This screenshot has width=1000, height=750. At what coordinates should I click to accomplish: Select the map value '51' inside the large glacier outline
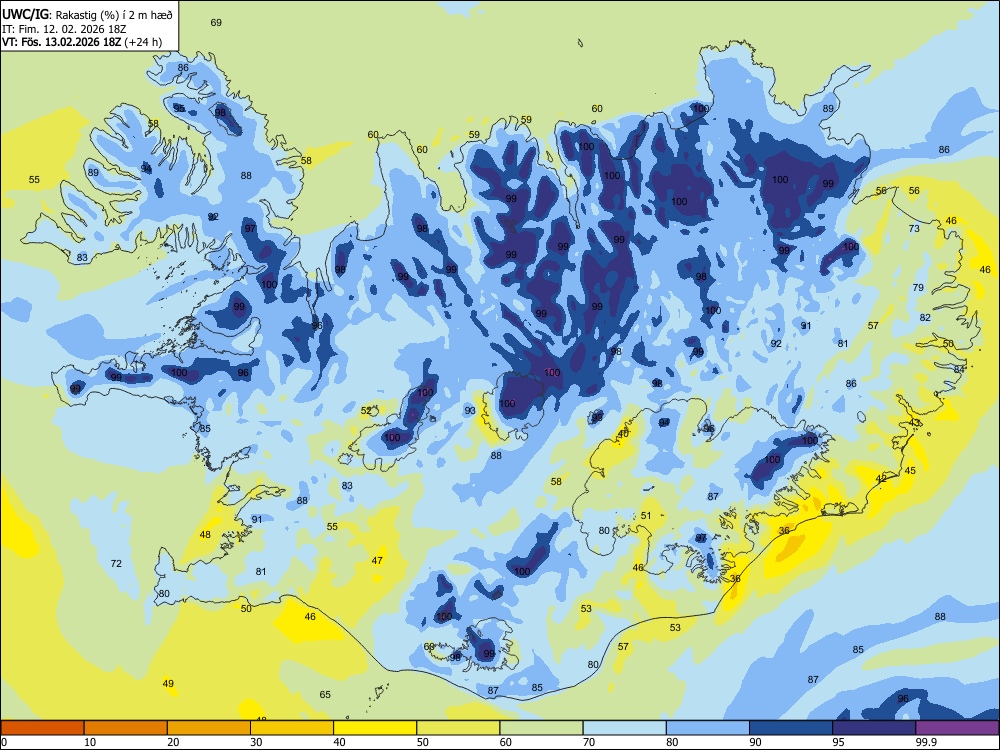coord(646,515)
